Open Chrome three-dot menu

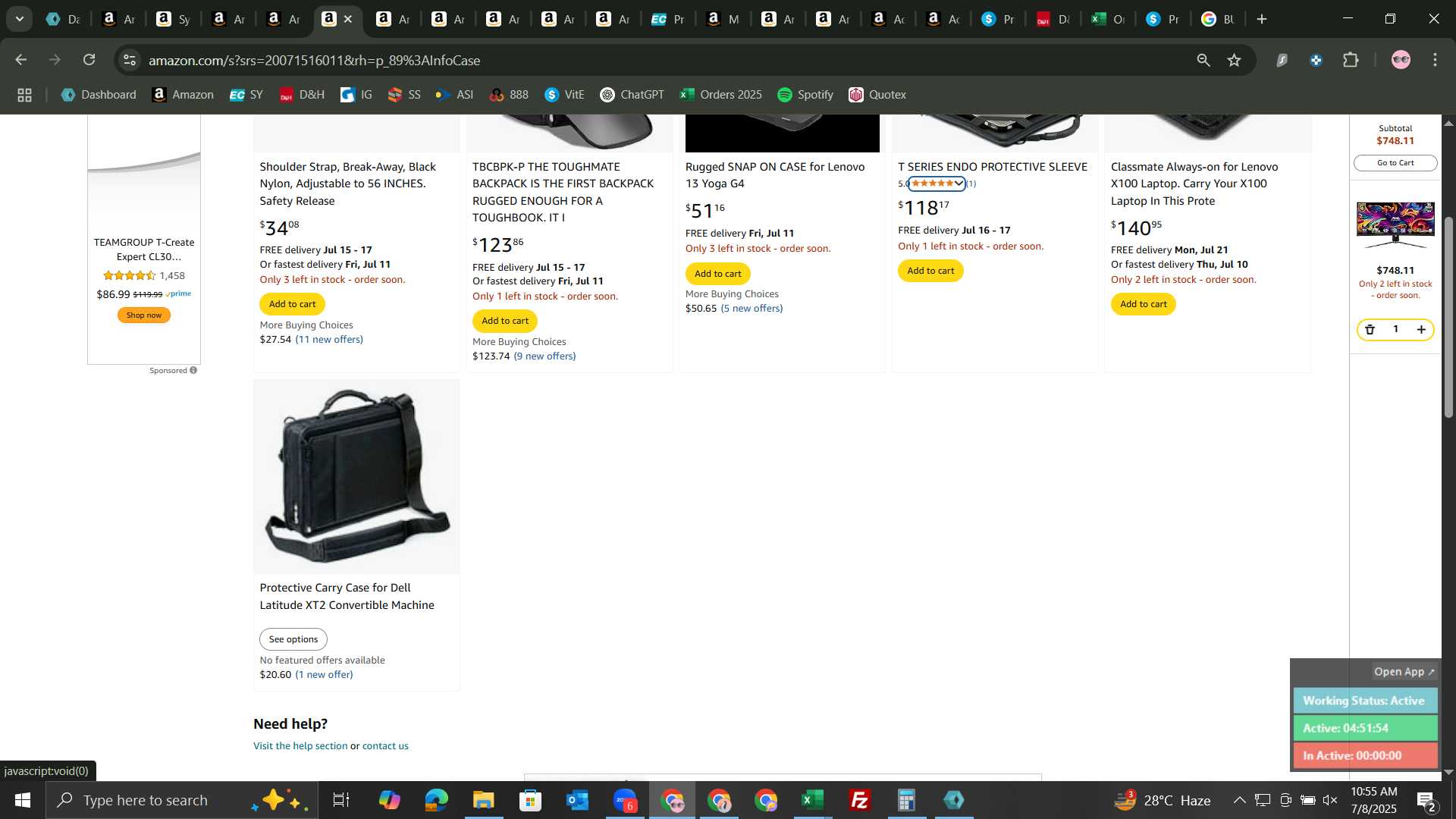coord(1435,60)
